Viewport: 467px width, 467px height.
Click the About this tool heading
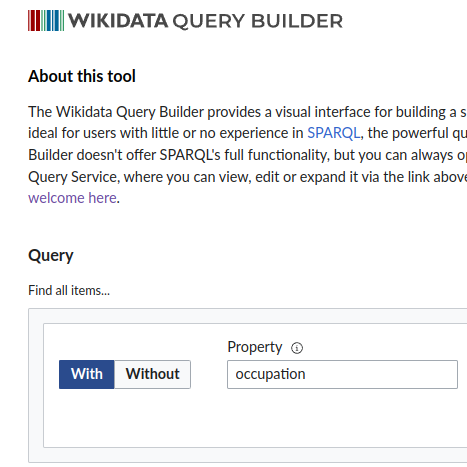[x=82, y=76]
